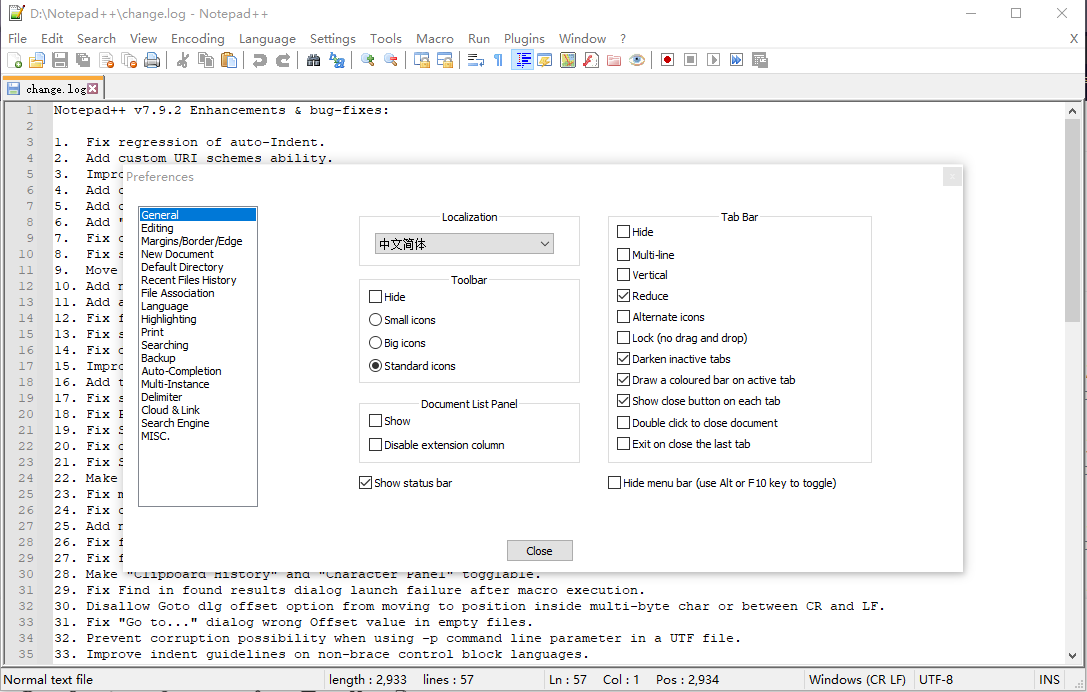Uncheck Darken inactive tabs
This screenshot has height=692, width=1087.
(623, 358)
